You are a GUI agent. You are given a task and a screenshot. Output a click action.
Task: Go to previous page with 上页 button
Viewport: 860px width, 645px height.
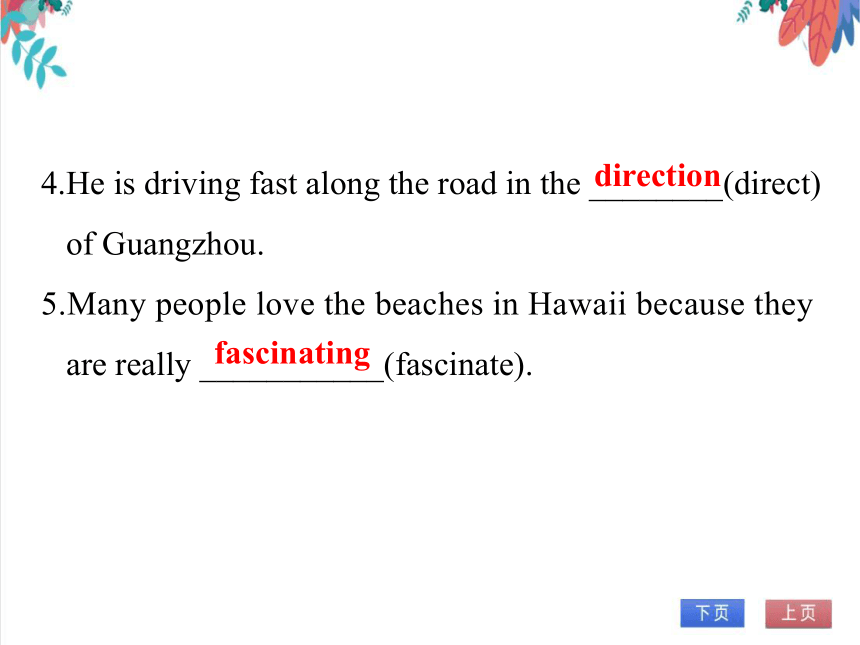798,613
